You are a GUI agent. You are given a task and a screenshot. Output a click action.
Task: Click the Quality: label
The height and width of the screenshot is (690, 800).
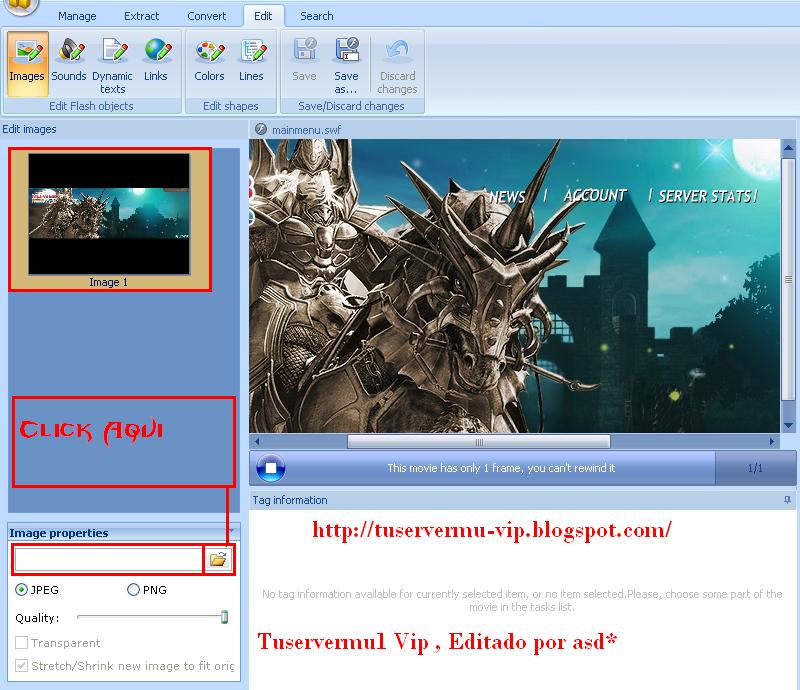pos(37,618)
